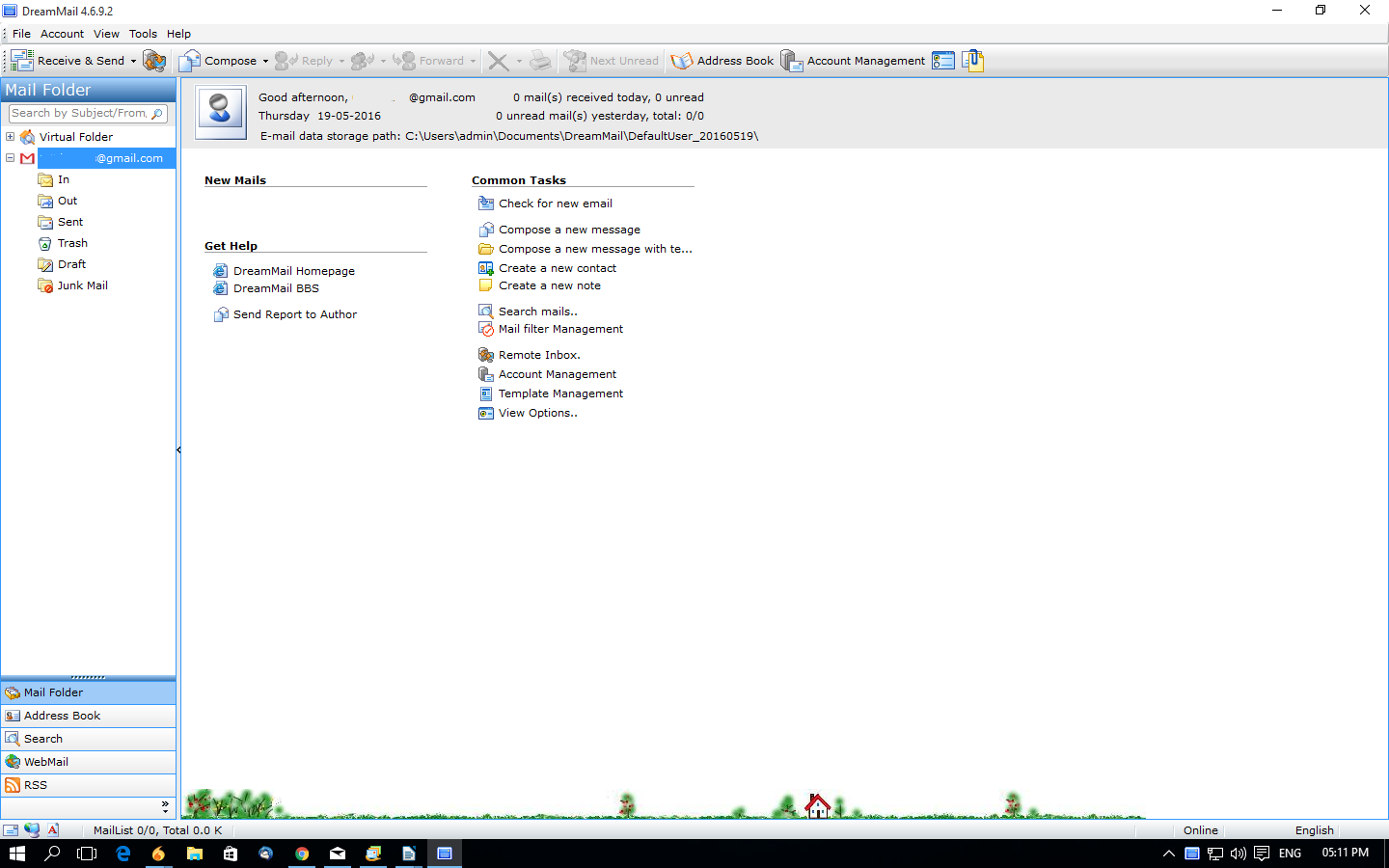
Task: Switch to the Search pane tab
Action: (88, 739)
